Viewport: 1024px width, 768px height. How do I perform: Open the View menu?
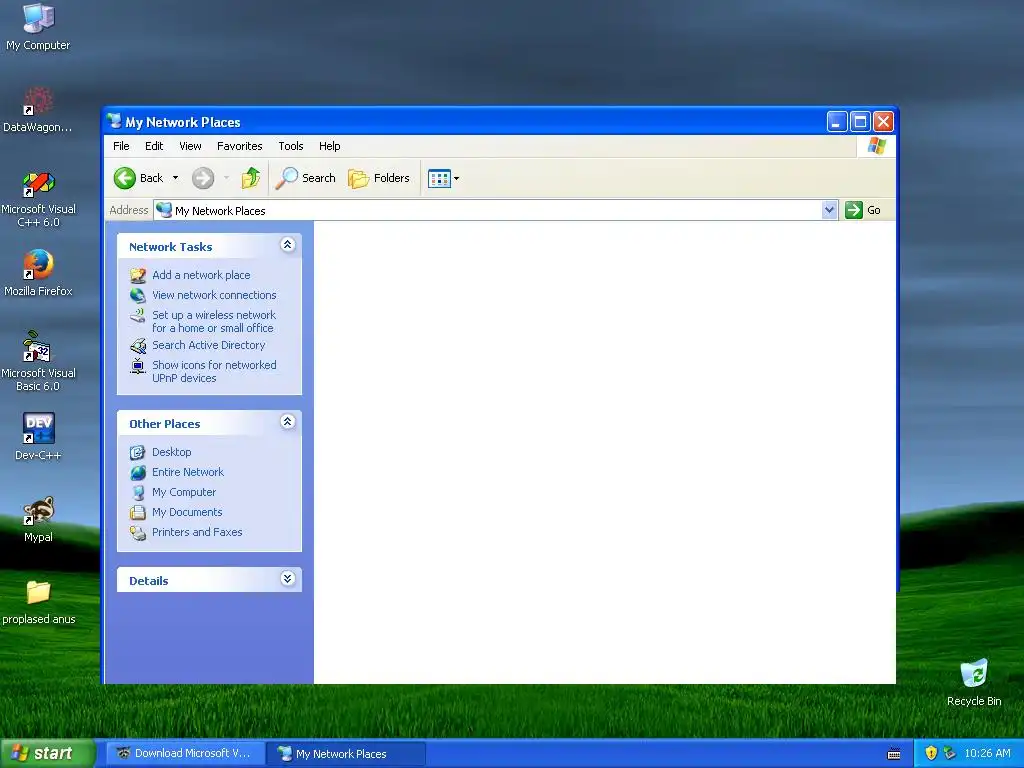(x=190, y=146)
